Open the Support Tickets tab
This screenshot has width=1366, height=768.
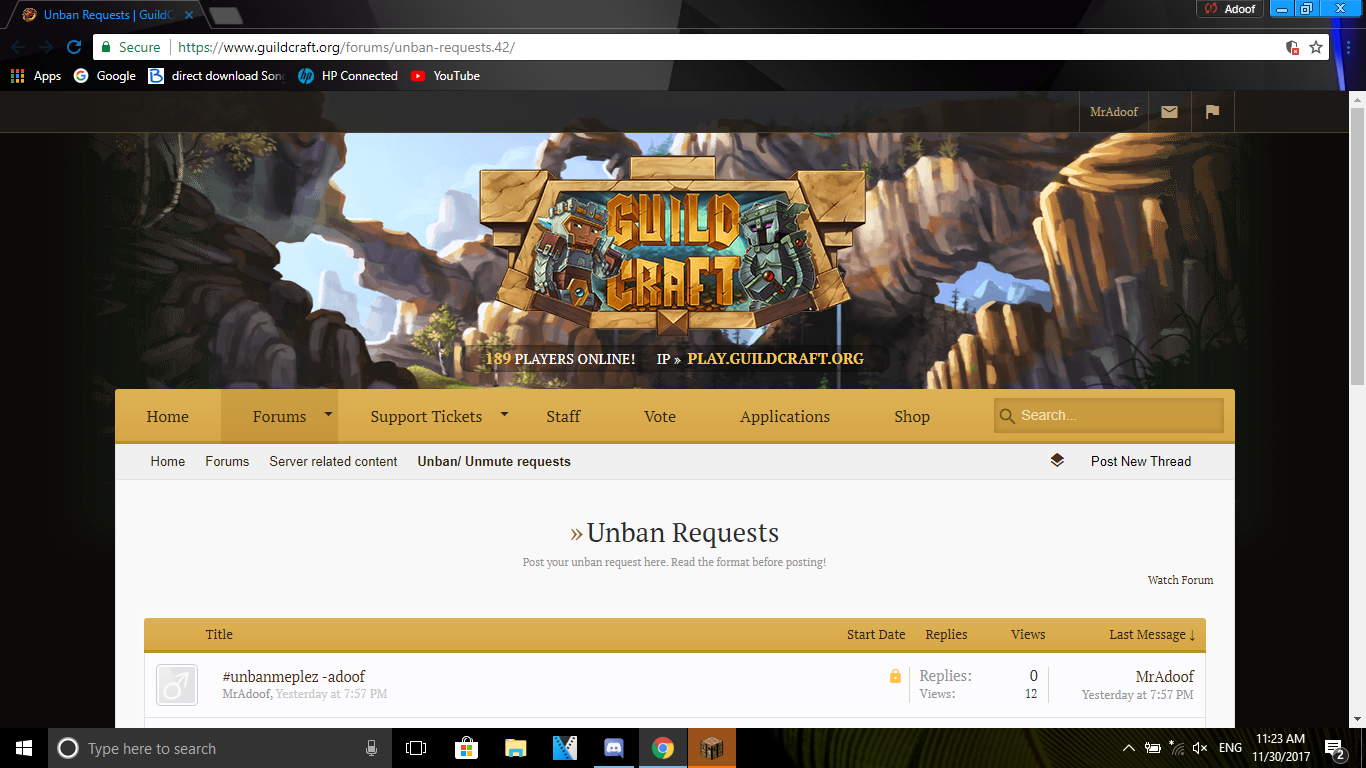point(426,417)
